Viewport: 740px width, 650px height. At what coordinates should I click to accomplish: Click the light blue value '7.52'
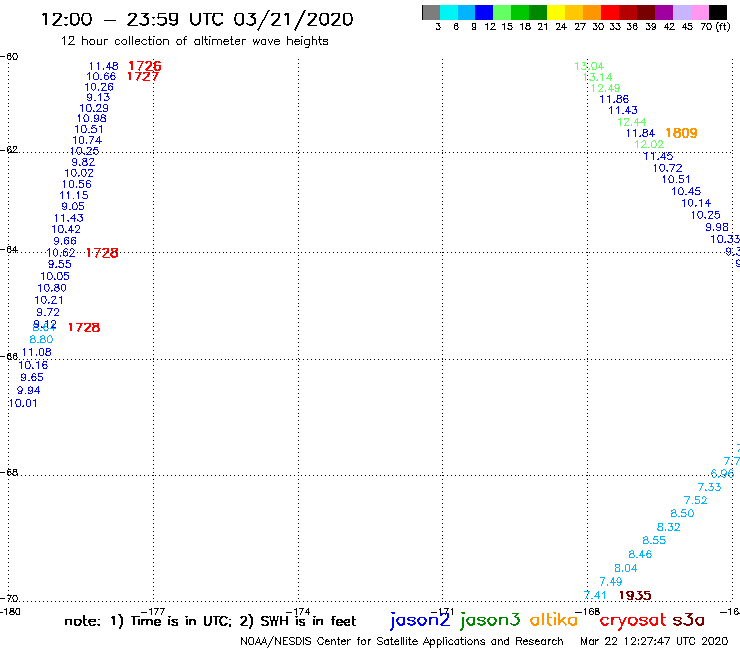point(695,500)
